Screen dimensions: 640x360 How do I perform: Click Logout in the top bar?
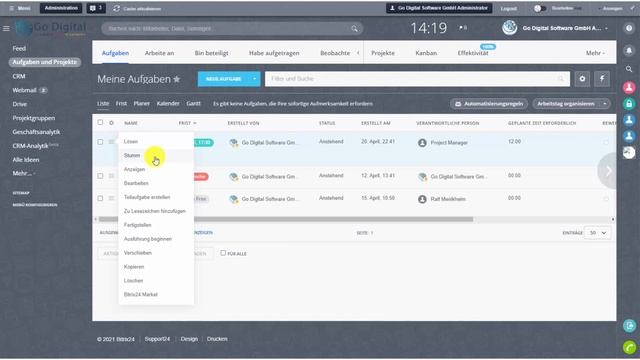(x=509, y=9)
